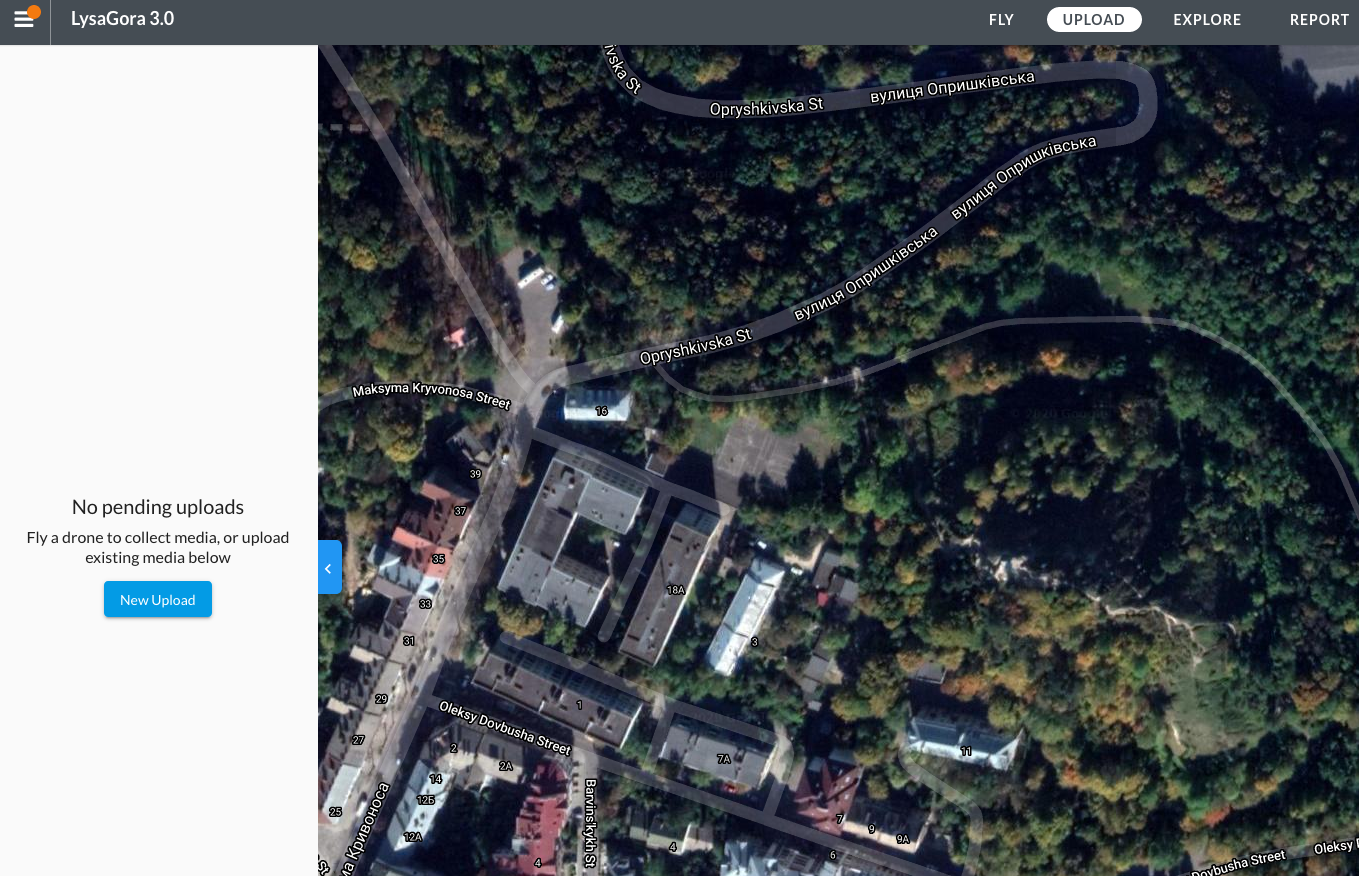
Task: Select the UPLOAD tab
Action: (x=1093, y=19)
